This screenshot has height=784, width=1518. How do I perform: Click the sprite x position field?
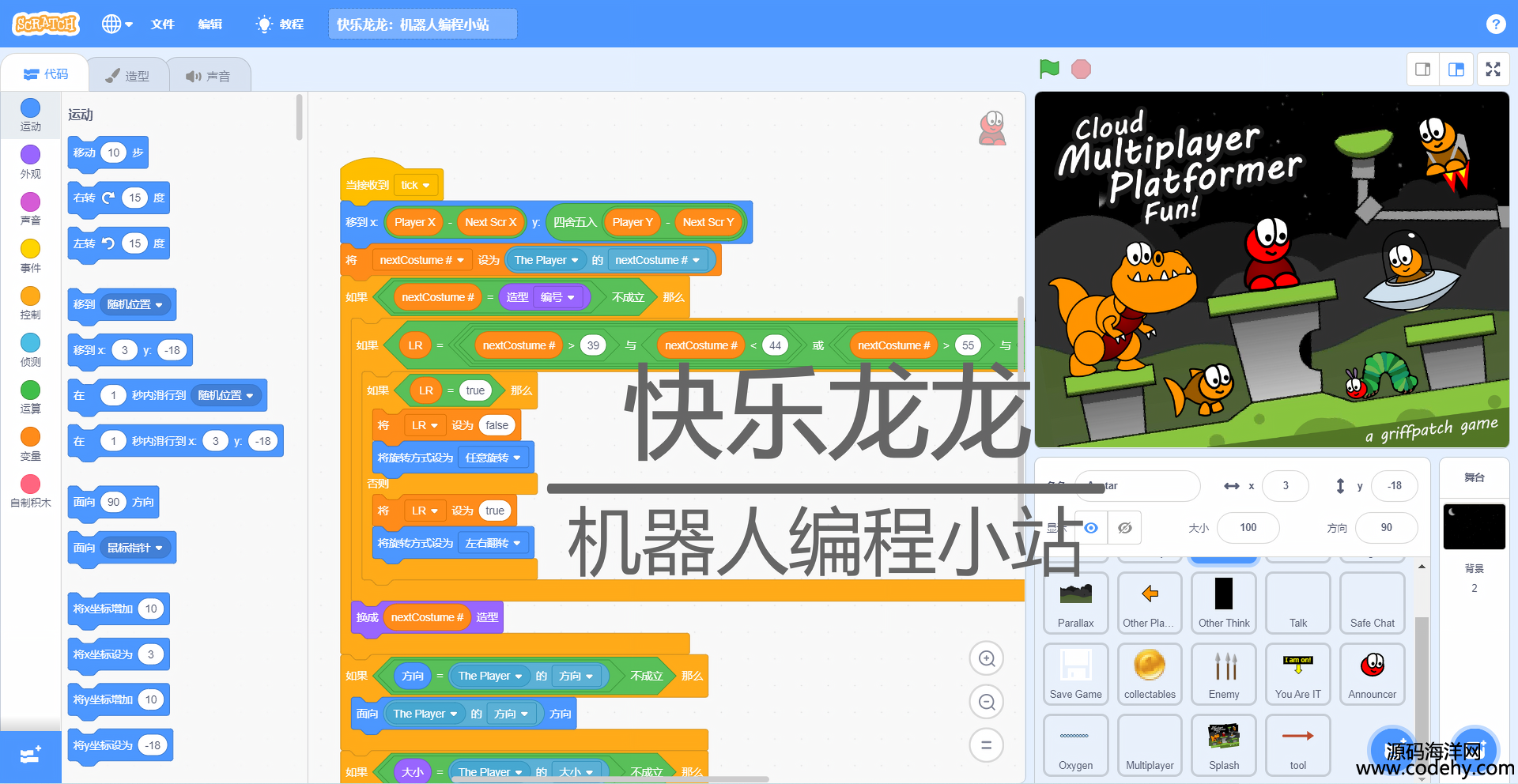(1286, 486)
